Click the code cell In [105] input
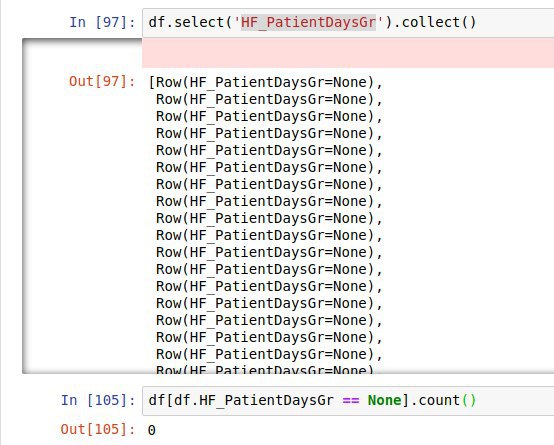This screenshot has width=554, height=445. [x=348, y=401]
